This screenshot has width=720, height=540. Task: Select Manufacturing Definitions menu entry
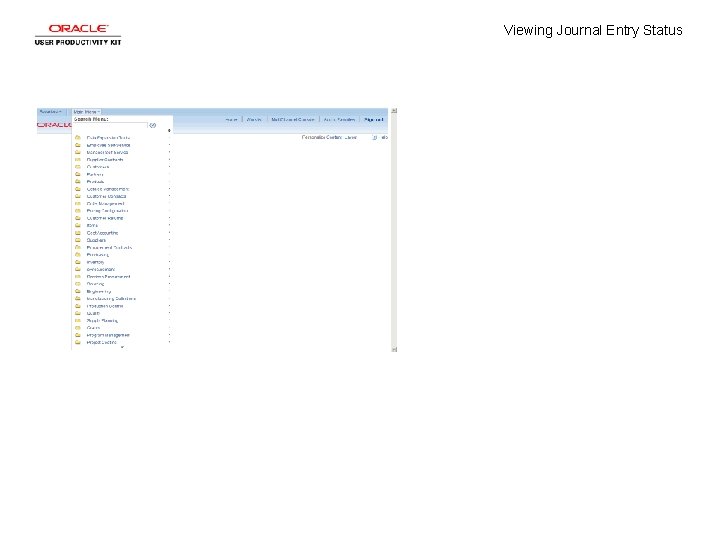coord(111,299)
